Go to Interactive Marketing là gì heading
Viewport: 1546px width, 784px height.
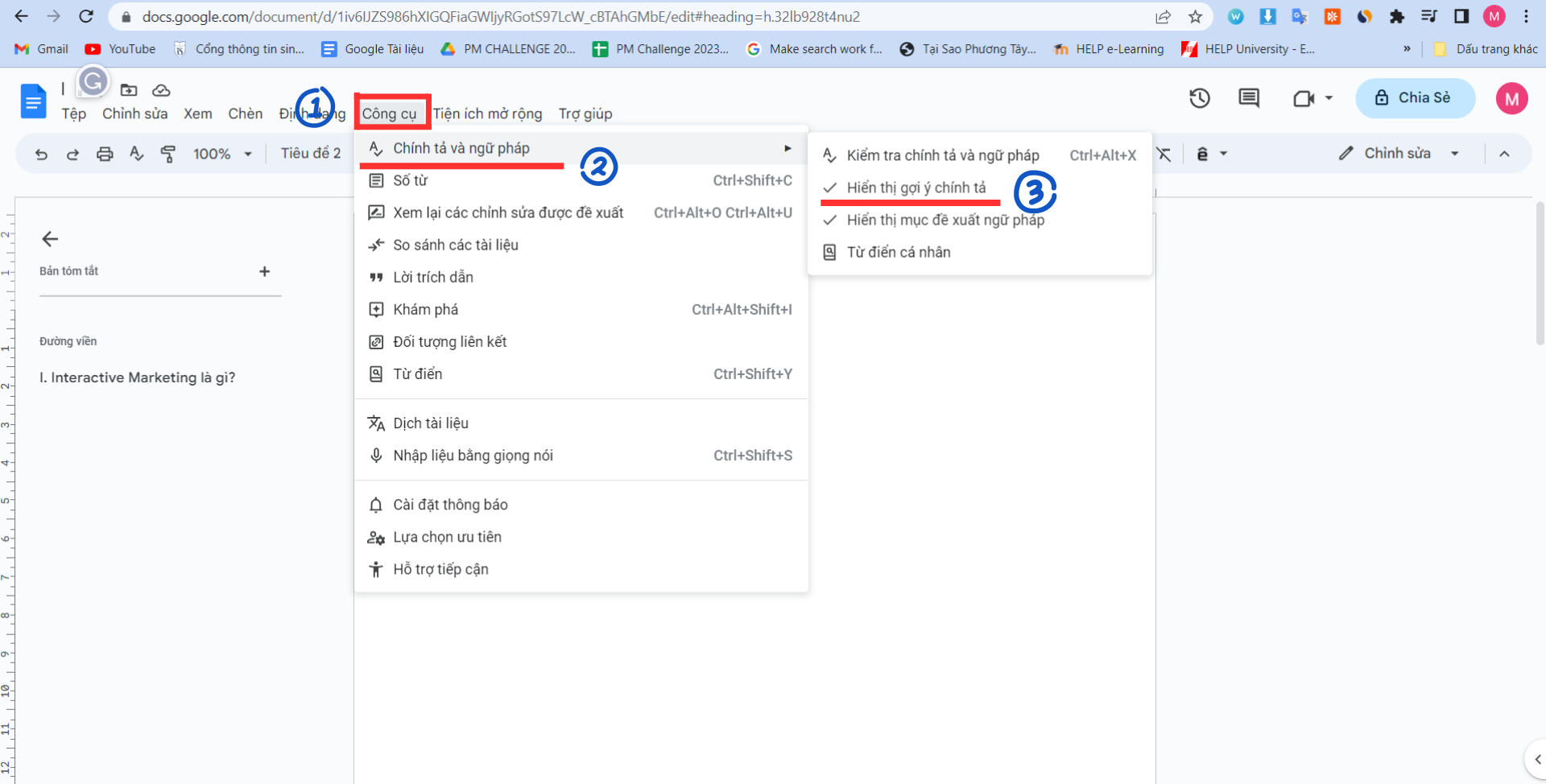point(137,378)
